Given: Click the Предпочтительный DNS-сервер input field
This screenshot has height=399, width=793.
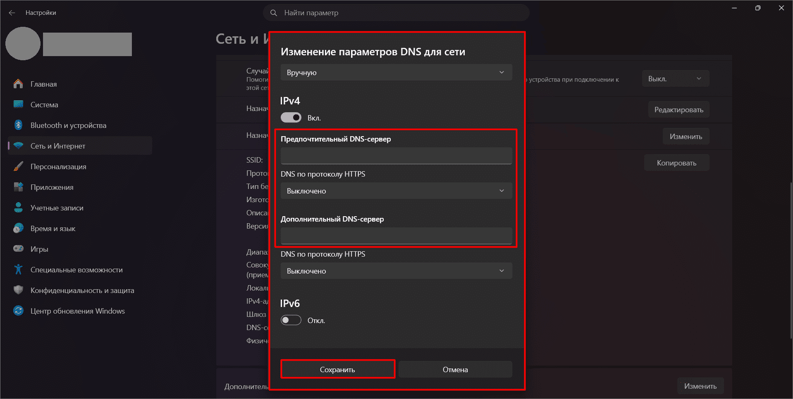Looking at the screenshot, I should pyautogui.click(x=396, y=156).
